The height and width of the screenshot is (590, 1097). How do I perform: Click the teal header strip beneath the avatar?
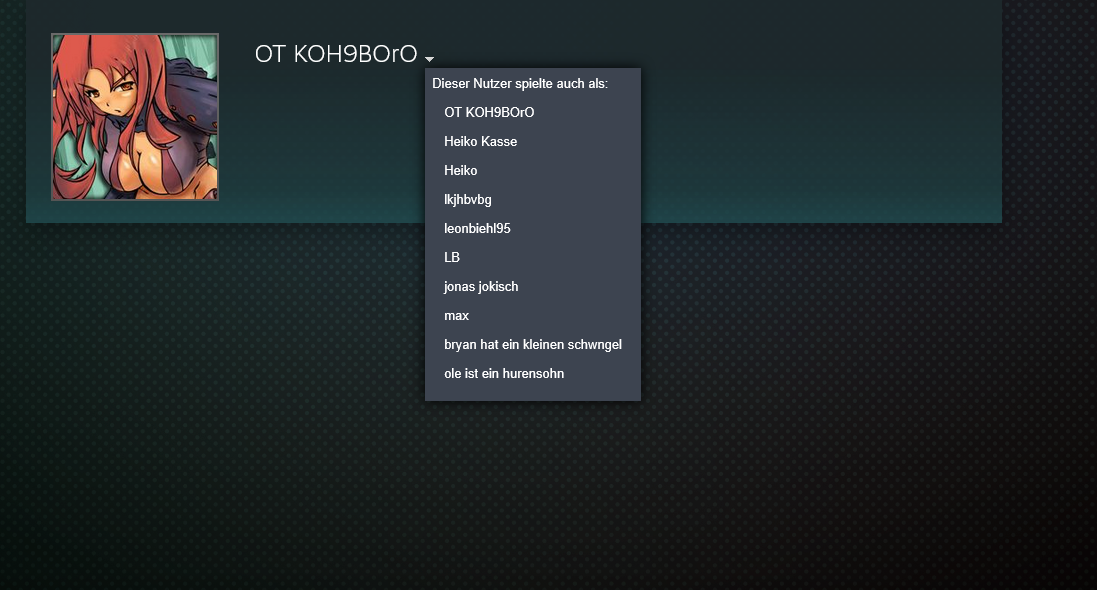(135, 212)
